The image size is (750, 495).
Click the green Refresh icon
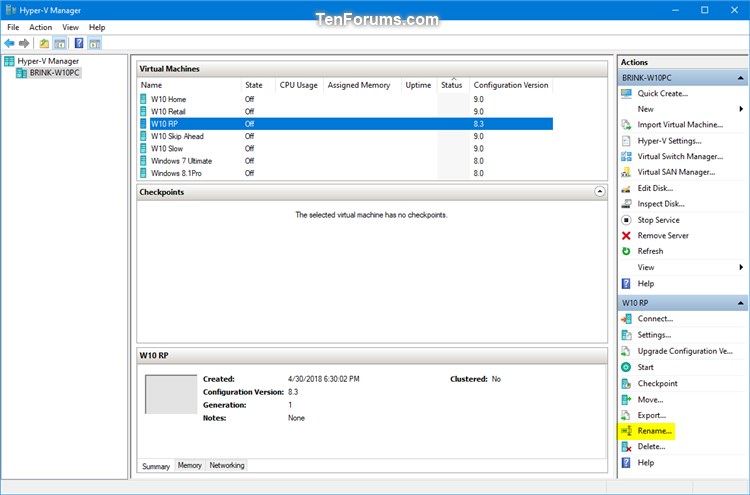click(626, 251)
